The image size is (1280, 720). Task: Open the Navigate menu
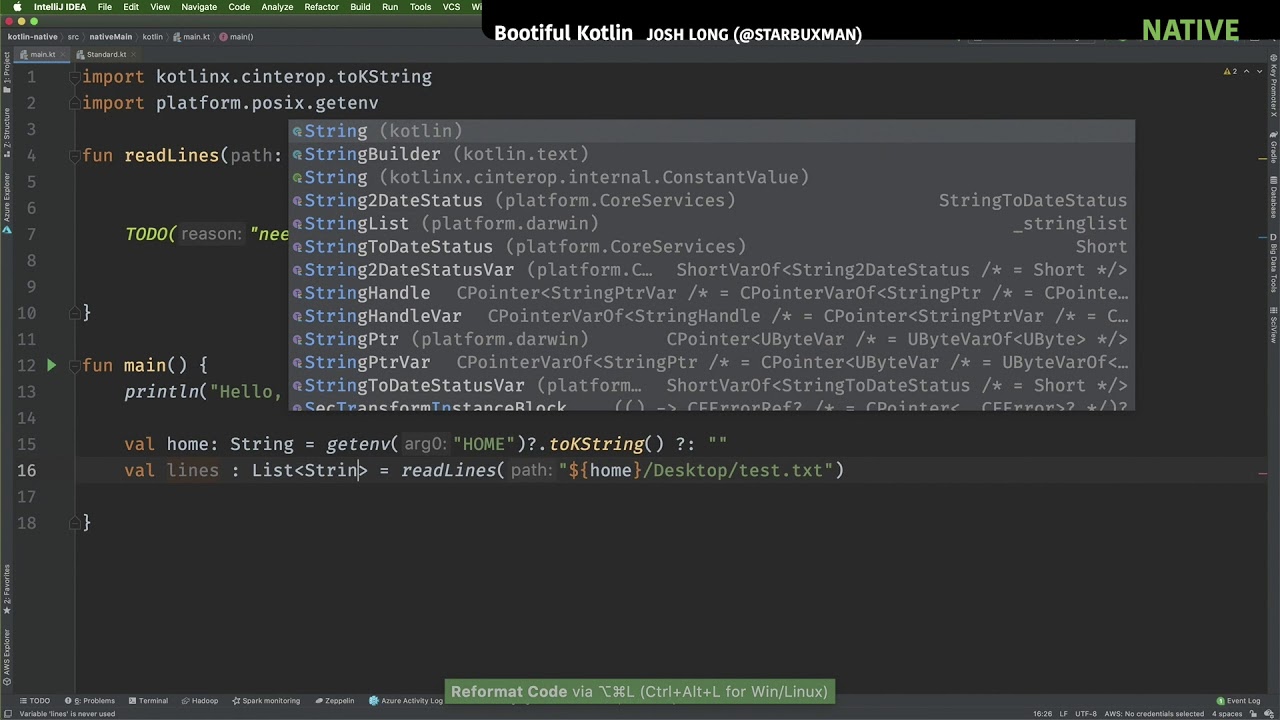pyautogui.click(x=199, y=7)
